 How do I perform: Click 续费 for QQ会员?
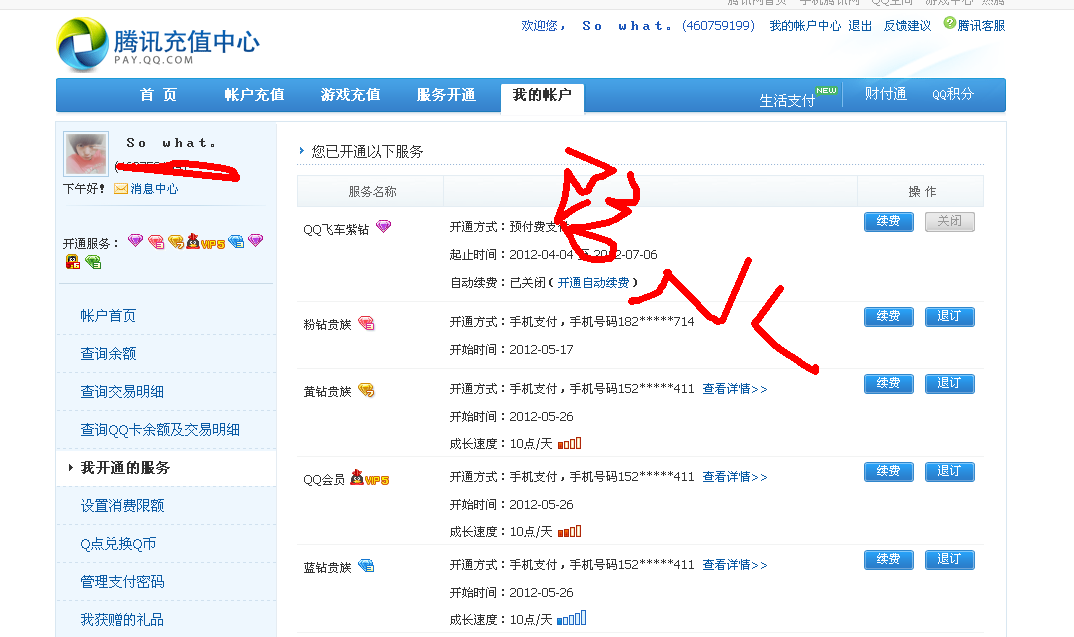[888, 471]
